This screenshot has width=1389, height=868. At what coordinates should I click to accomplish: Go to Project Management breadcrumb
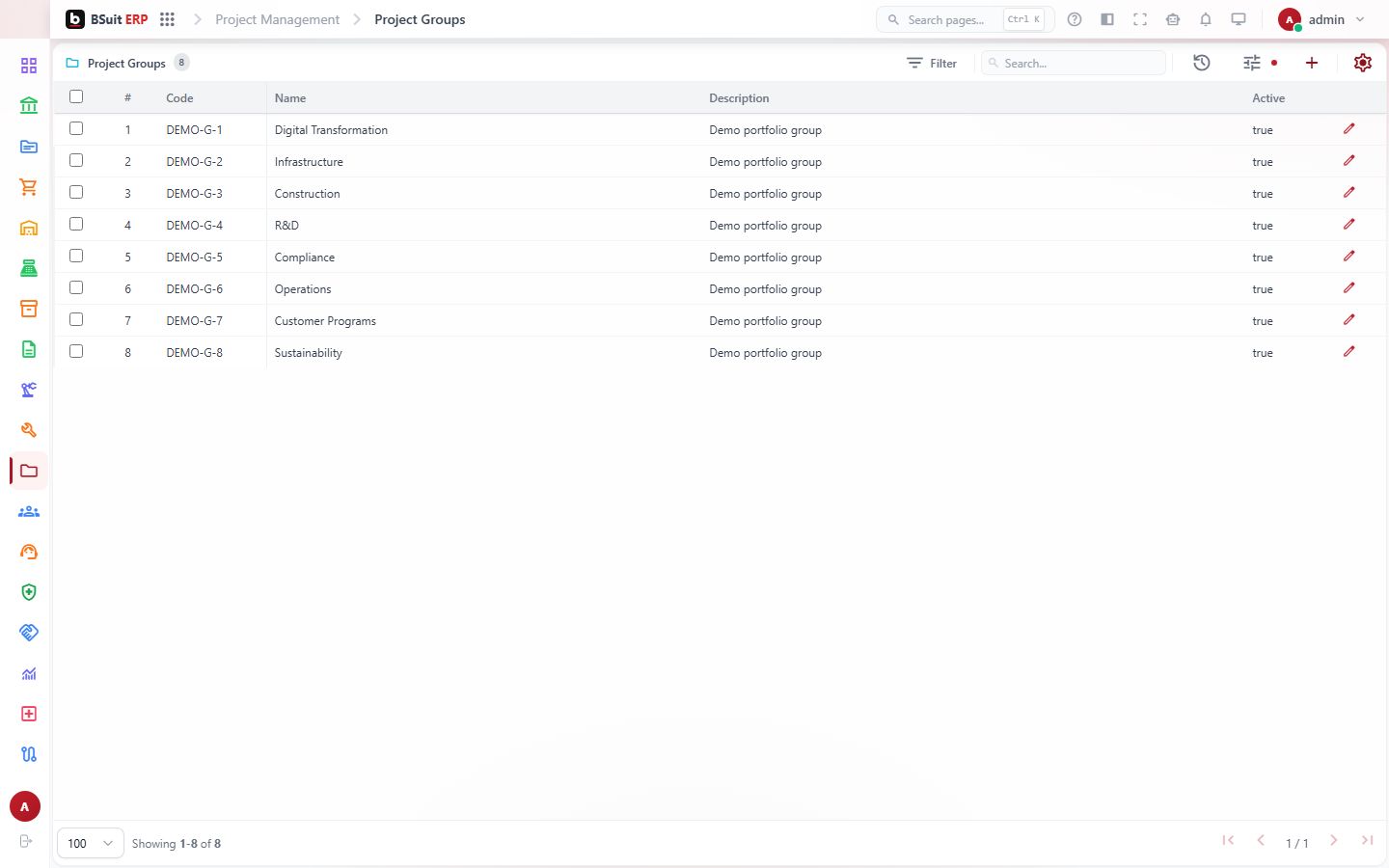277,19
